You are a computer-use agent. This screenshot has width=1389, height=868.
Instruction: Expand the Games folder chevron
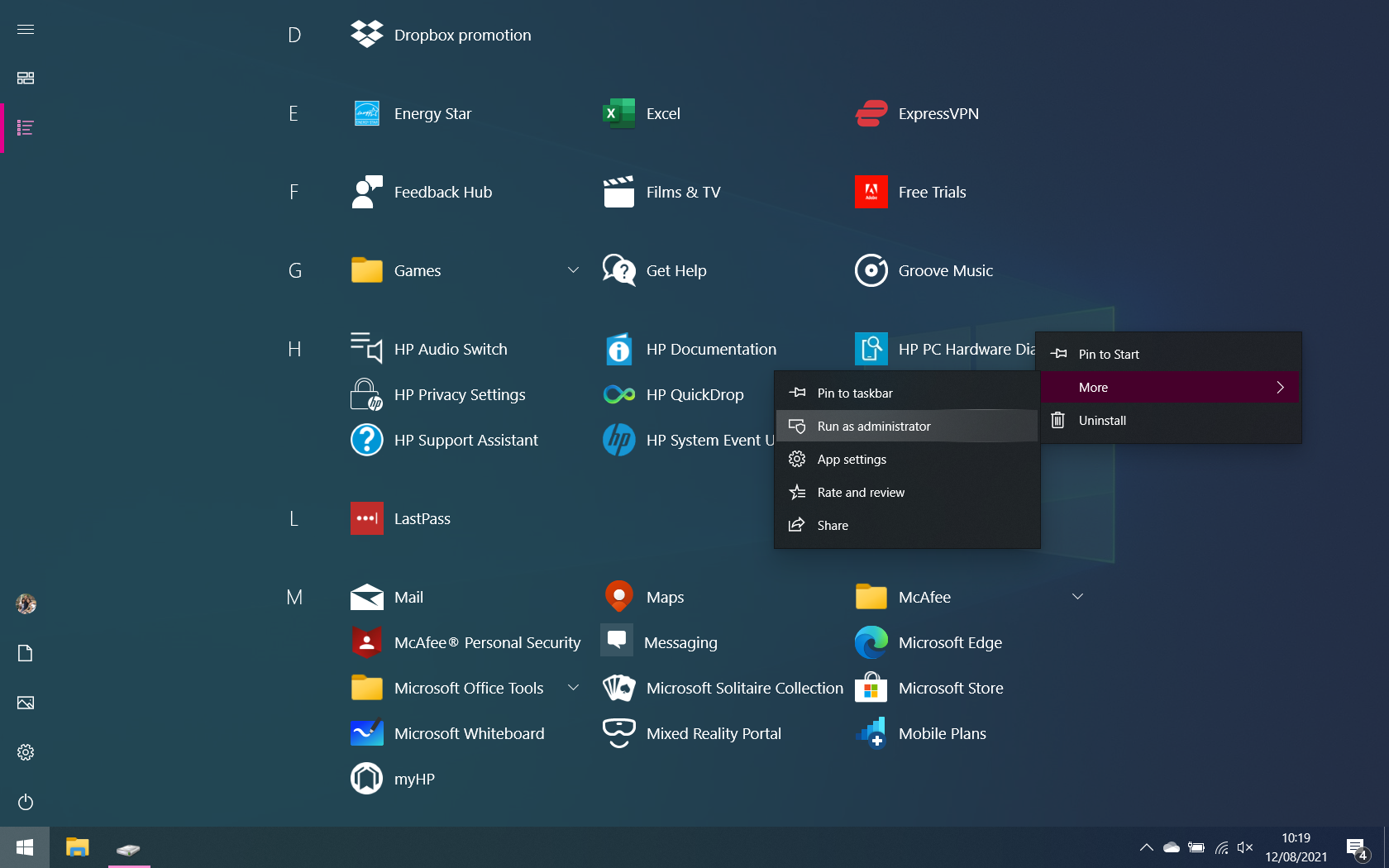[x=573, y=270]
